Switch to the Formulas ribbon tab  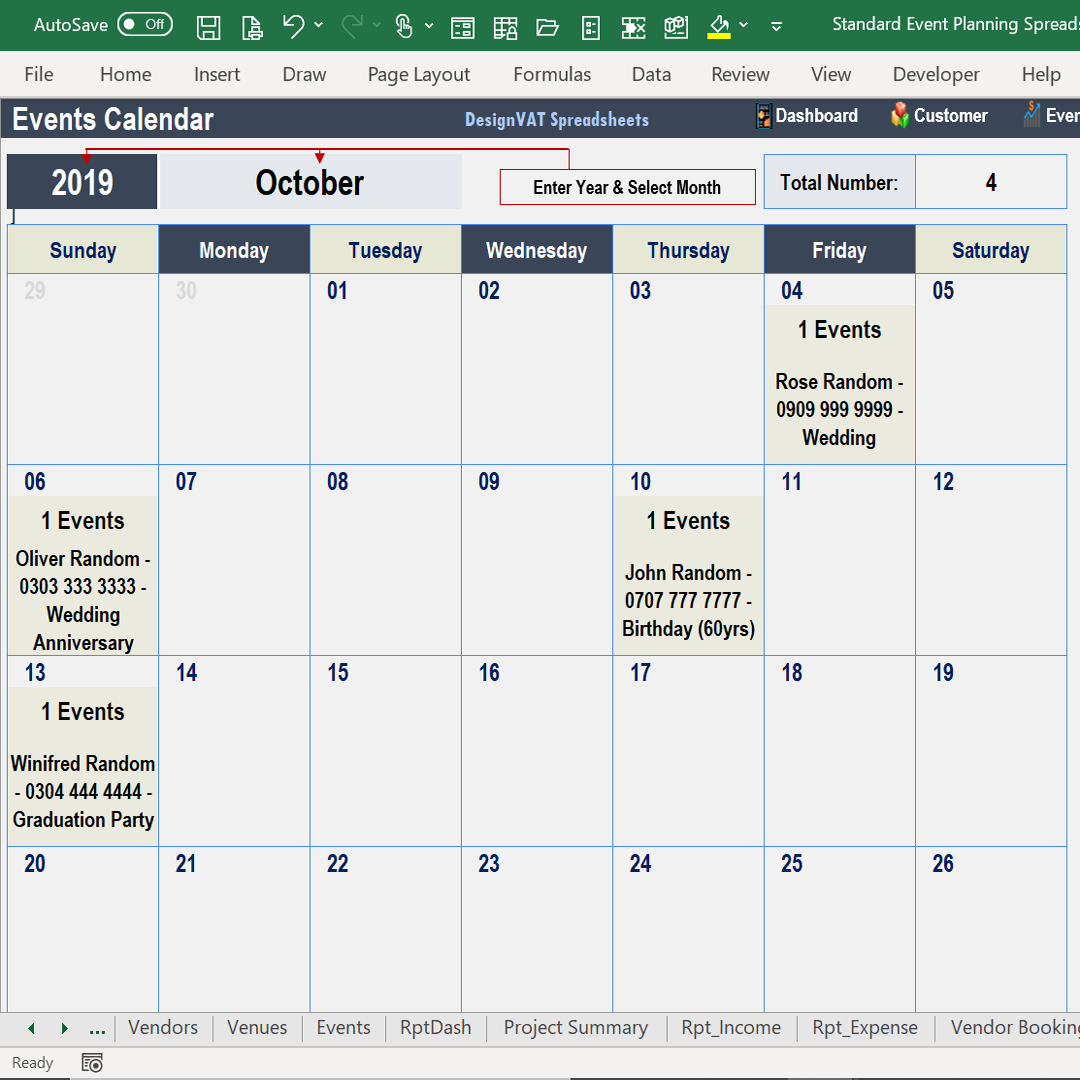[552, 74]
